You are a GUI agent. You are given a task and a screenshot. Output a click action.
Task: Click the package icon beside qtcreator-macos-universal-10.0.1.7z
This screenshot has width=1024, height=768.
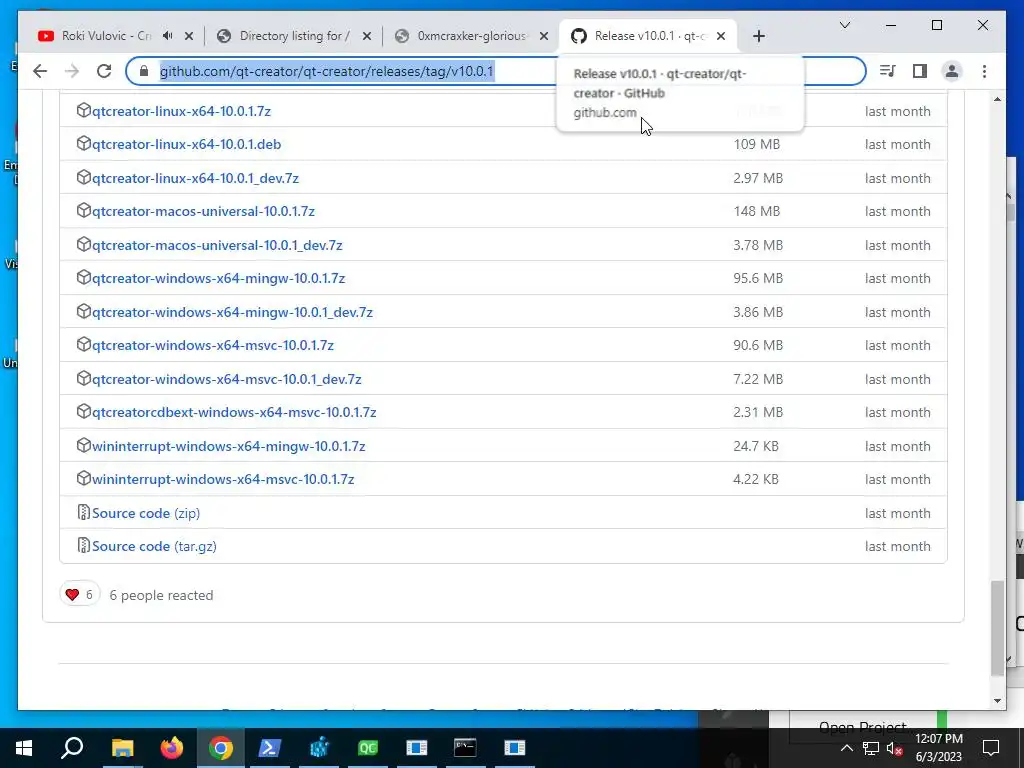84,210
